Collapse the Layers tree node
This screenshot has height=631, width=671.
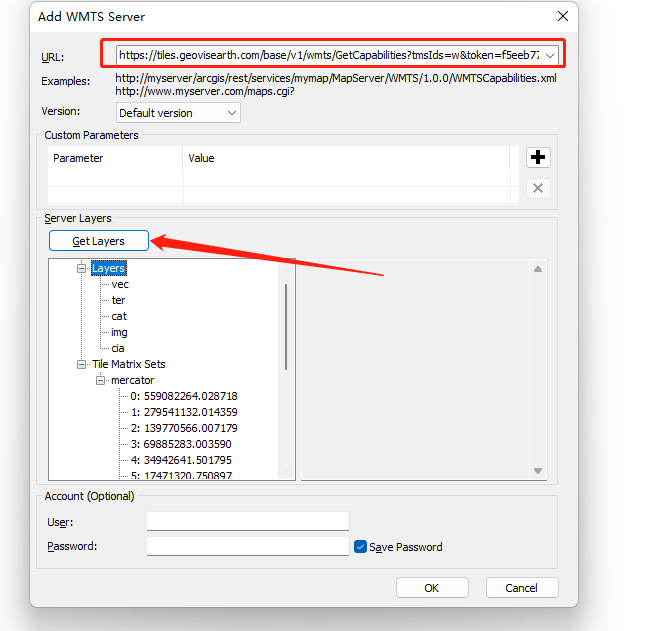point(82,268)
